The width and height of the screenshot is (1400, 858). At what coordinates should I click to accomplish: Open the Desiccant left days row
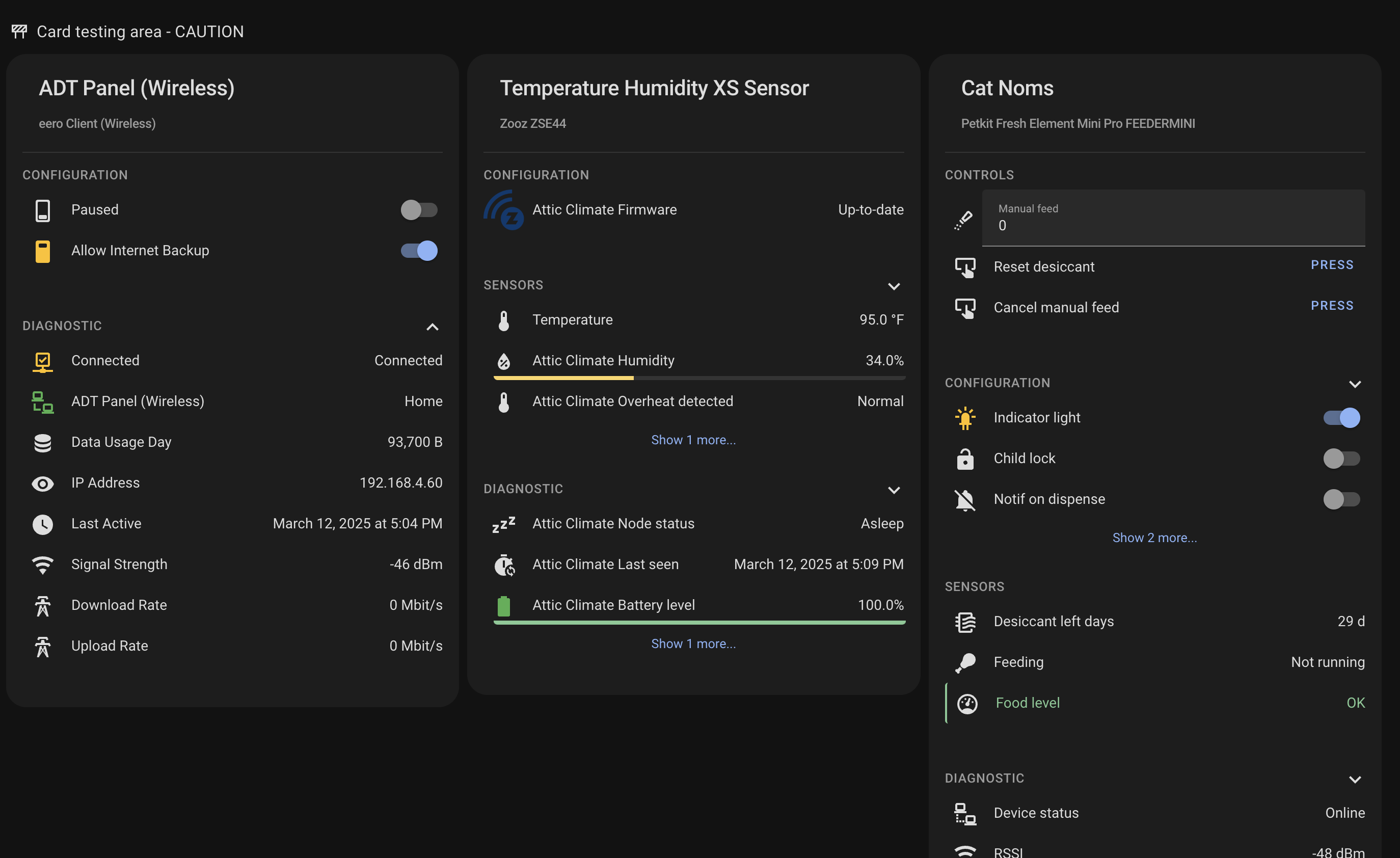[1155, 622]
